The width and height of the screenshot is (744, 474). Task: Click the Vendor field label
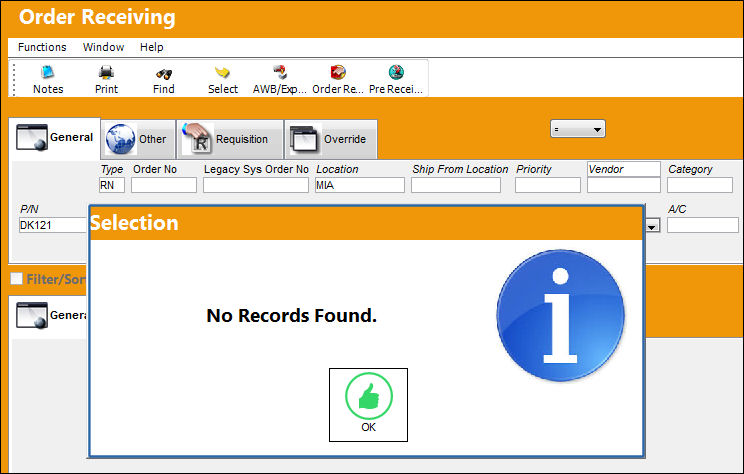point(624,169)
